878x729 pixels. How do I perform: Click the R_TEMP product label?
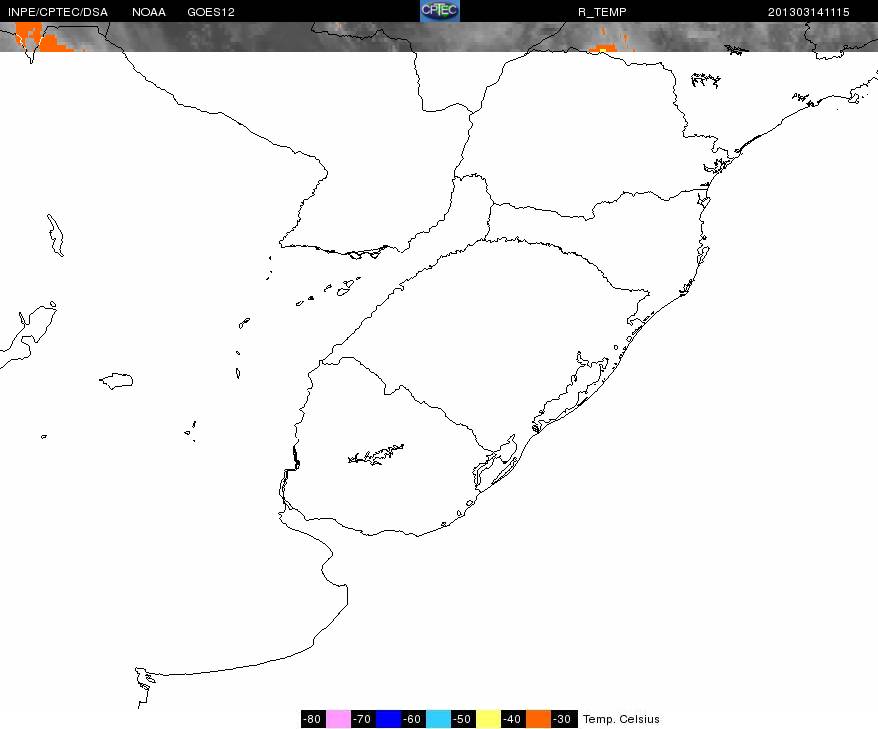pos(602,12)
